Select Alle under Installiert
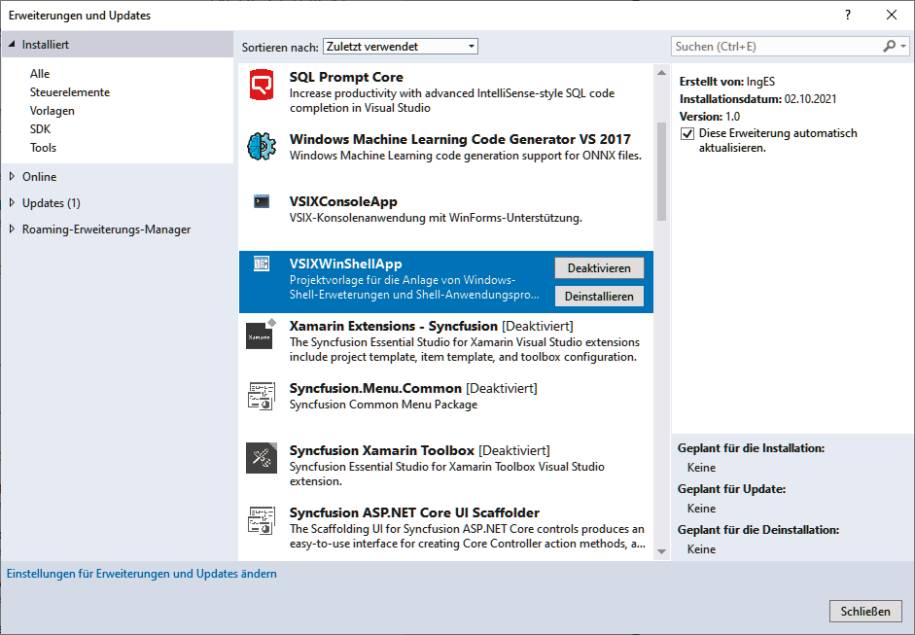 click(x=40, y=74)
